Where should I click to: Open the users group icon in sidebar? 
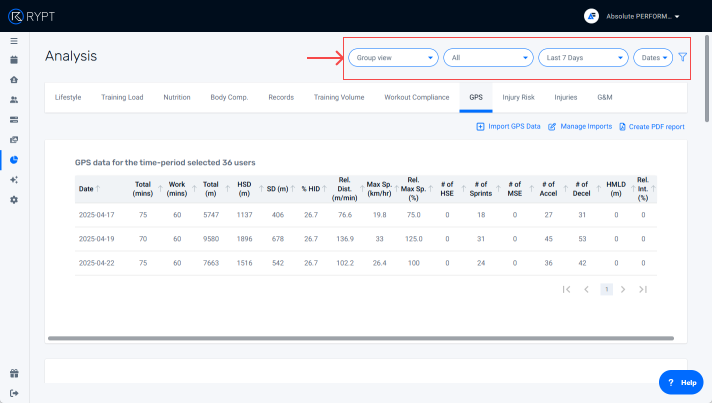pos(14,100)
